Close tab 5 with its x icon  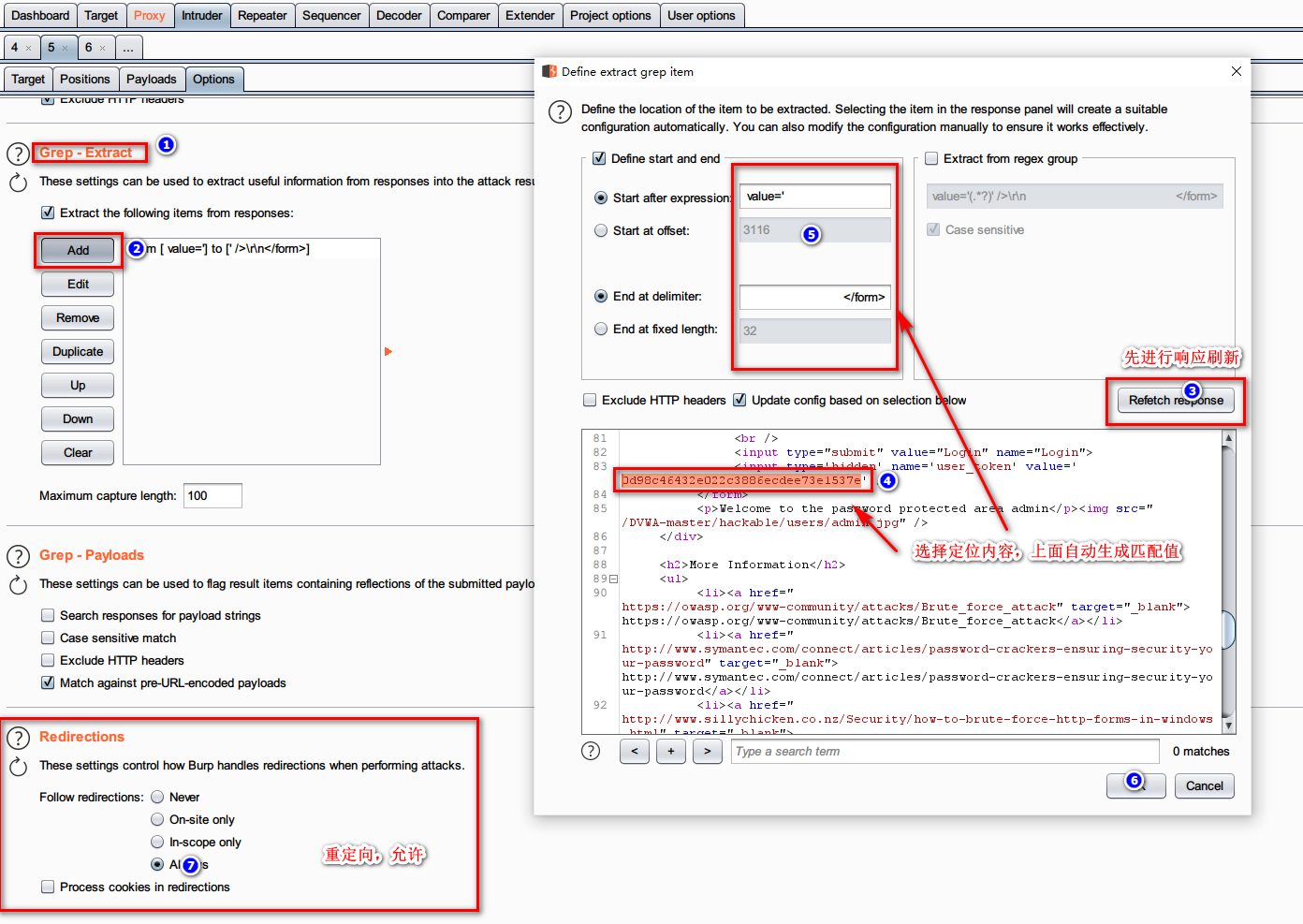[65, 48]
